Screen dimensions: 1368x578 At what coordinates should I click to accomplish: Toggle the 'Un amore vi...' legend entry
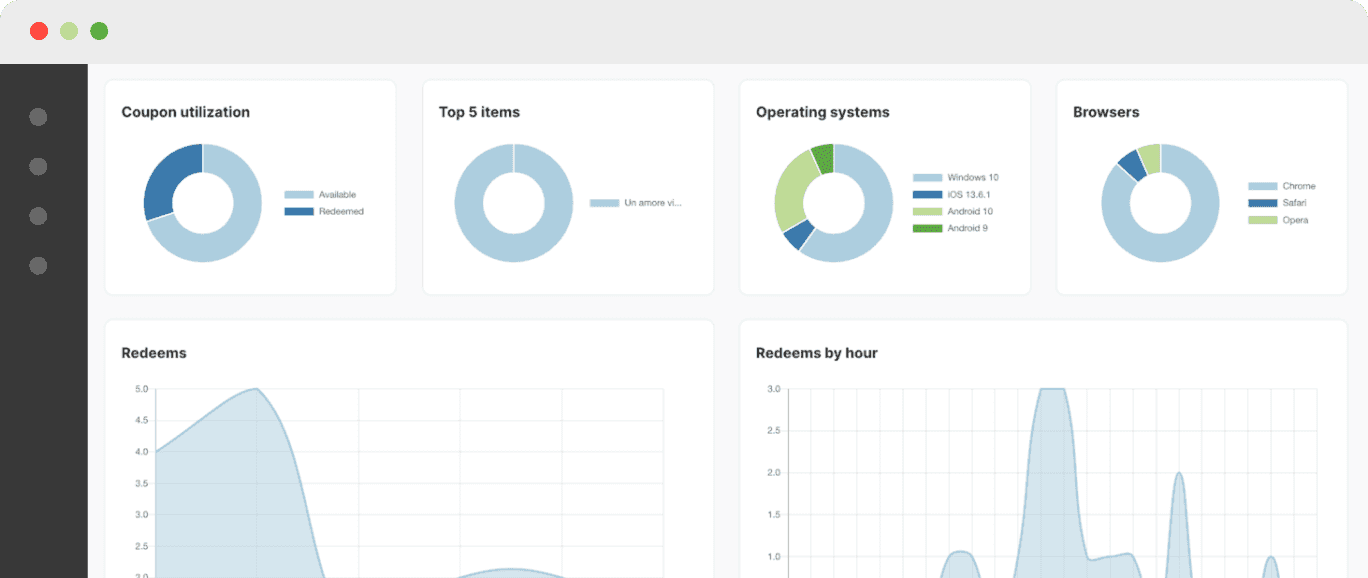click(x=636, y=203)
